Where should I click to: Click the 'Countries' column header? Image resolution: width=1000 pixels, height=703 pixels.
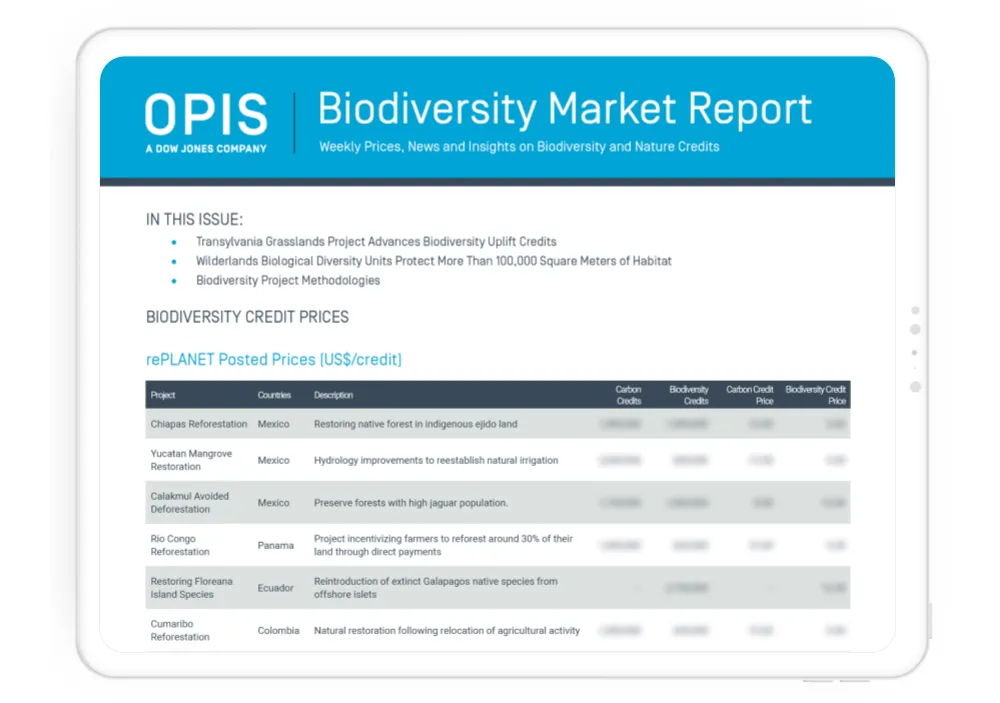pyautogui.click(x=274, y=396)
